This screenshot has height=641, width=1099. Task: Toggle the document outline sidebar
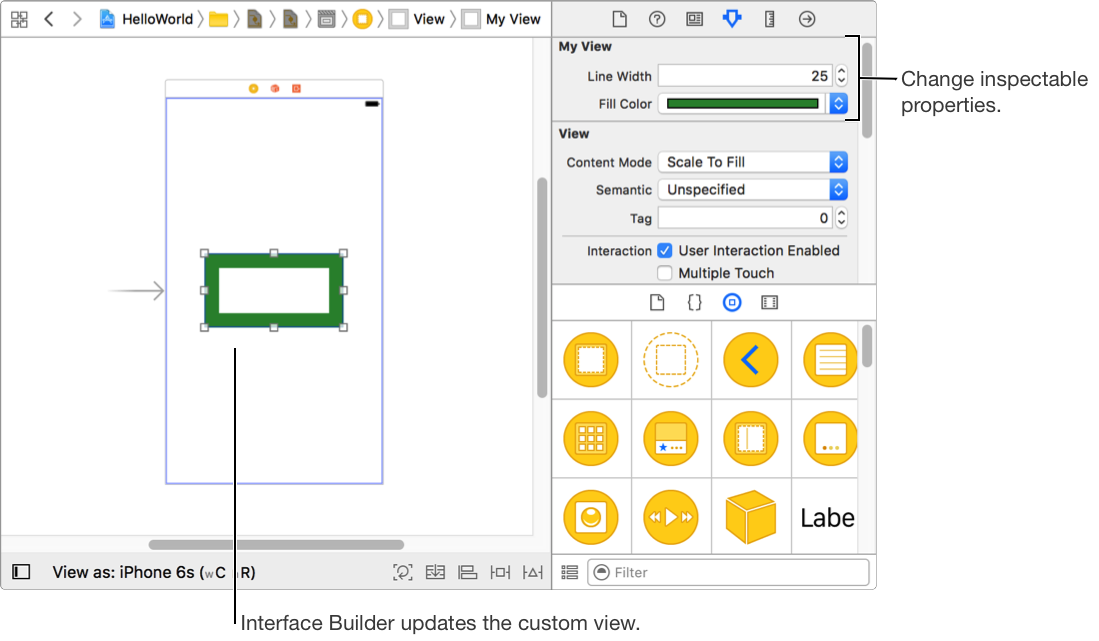21,572
